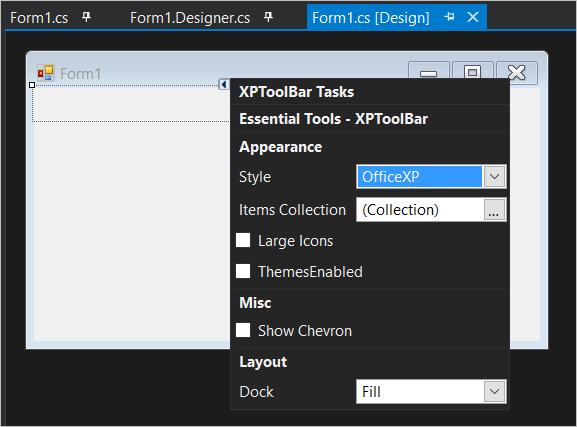
Task: Close the Form1 designer form
Action: pos(517,72)
